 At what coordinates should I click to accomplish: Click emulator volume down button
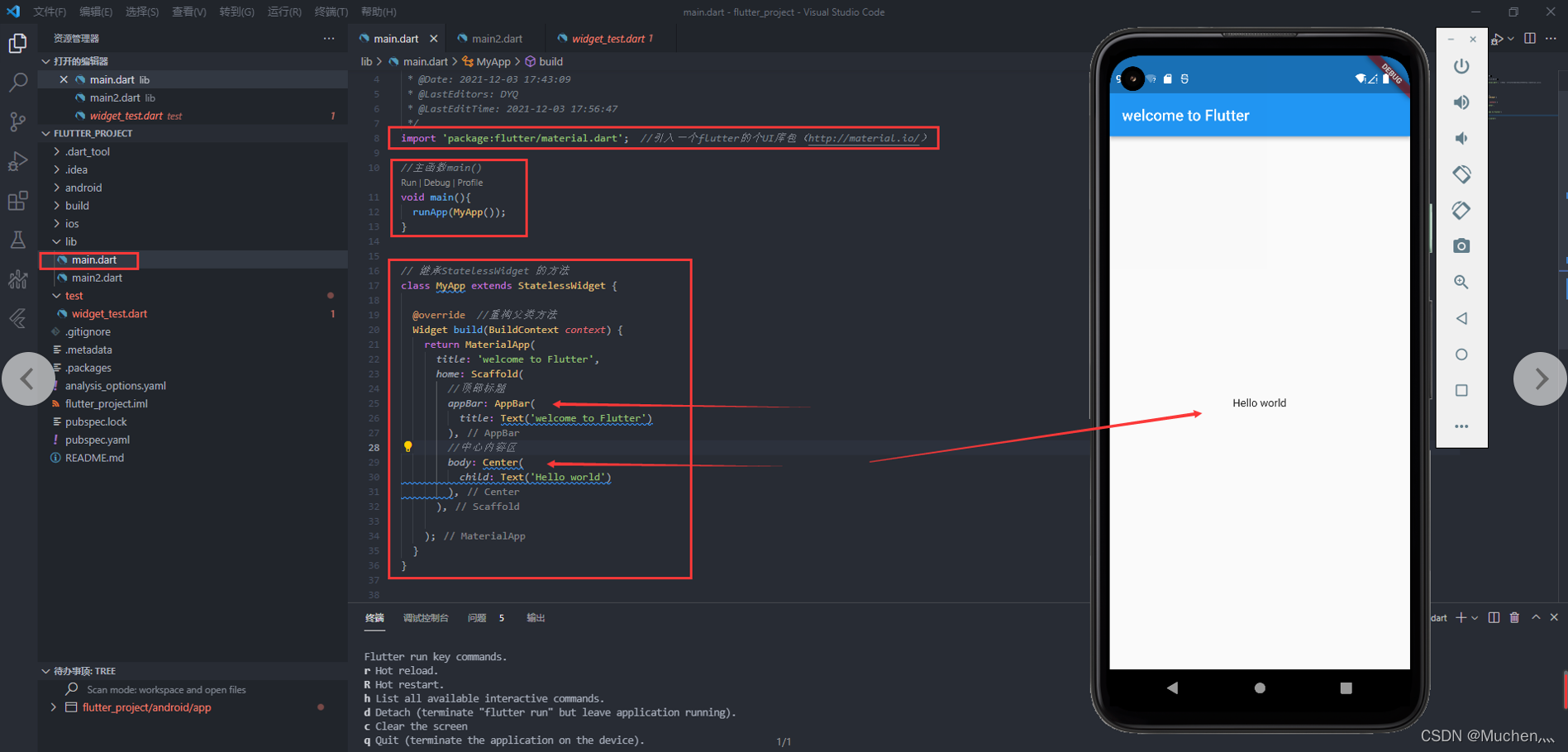pos(1461,138)
